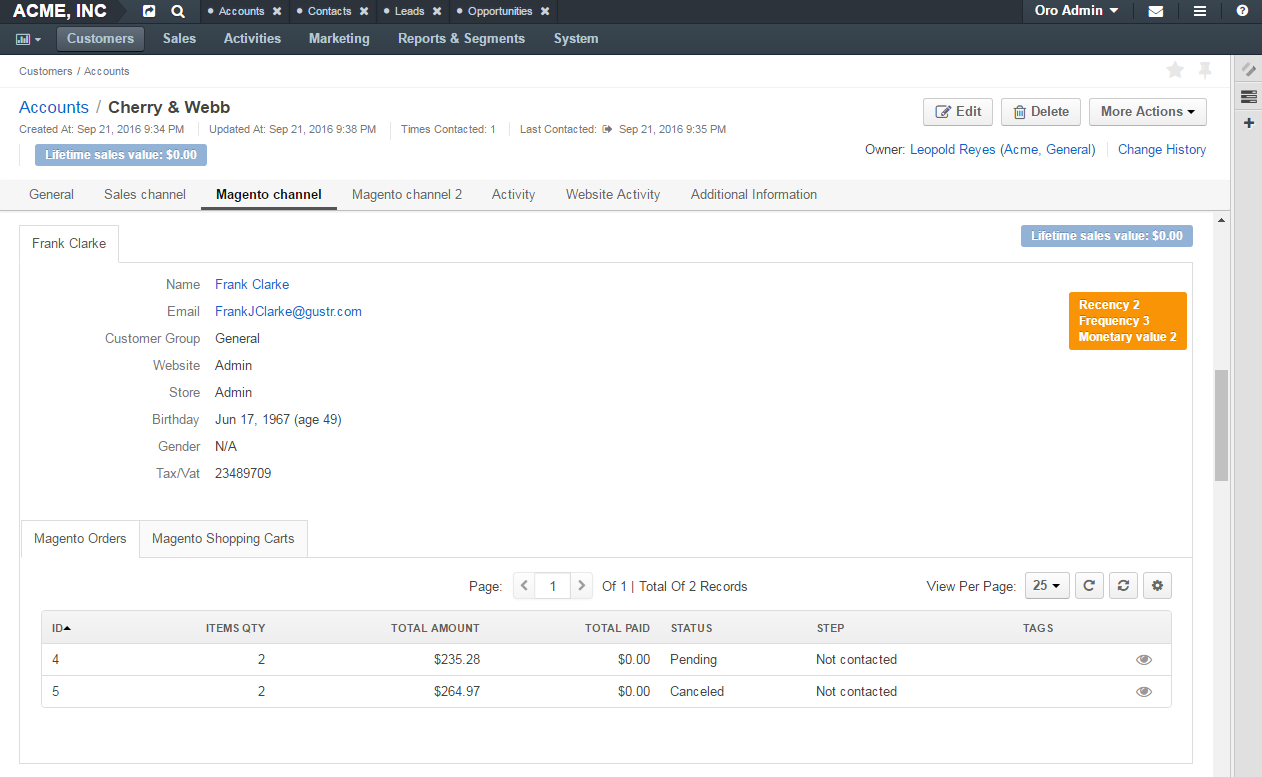This screenshot has width=1262, height=777.
Task: Switch to Magento channel 2 tab
Action: [x=407, y=194]
